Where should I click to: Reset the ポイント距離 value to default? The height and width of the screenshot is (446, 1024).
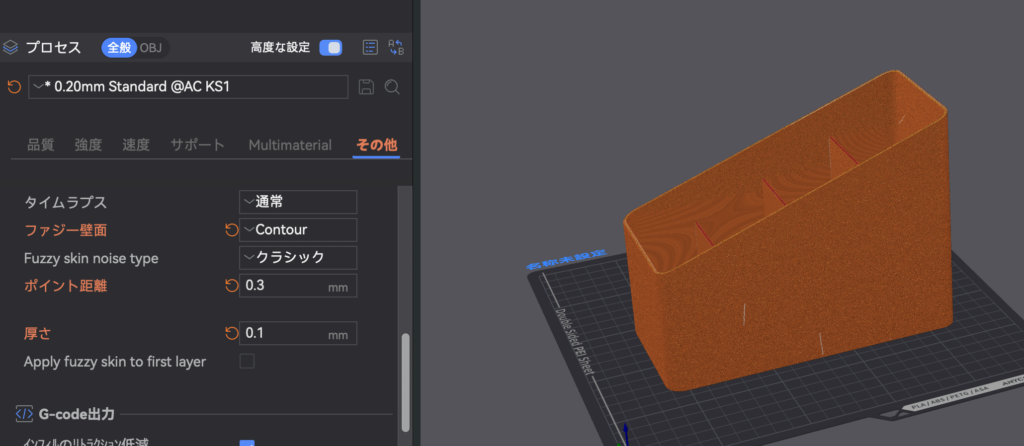pyautogui.click(x=232, y=286)
